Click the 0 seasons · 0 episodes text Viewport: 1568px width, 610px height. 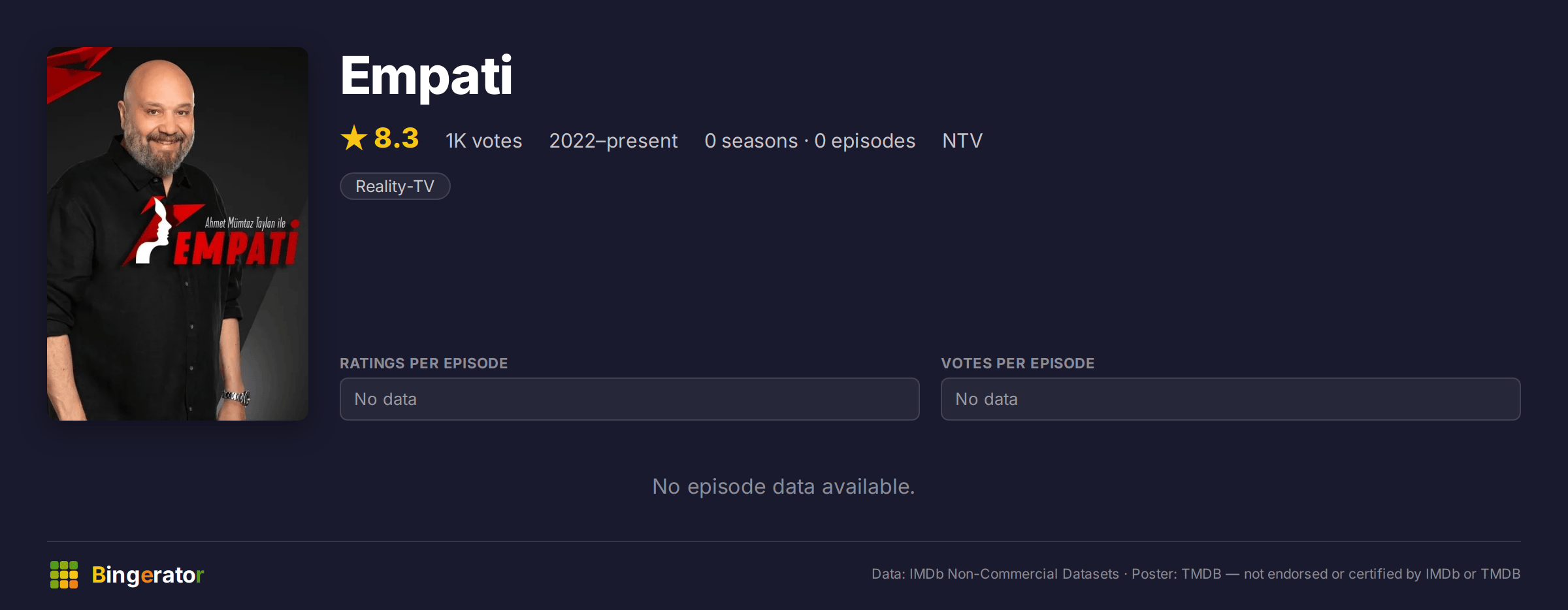(809, 140)
